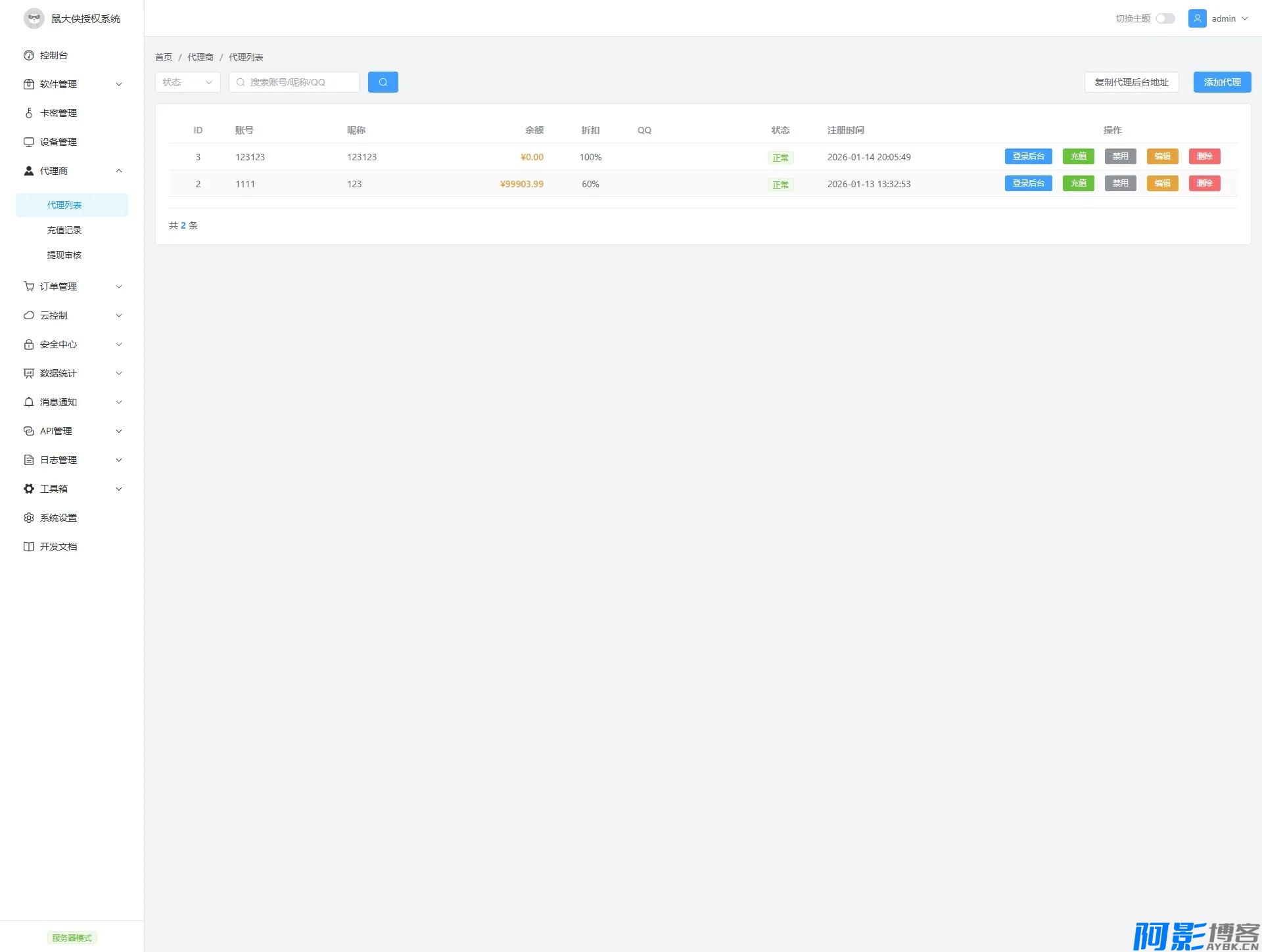Click the 开发文档 book icon

pos(29,547)
